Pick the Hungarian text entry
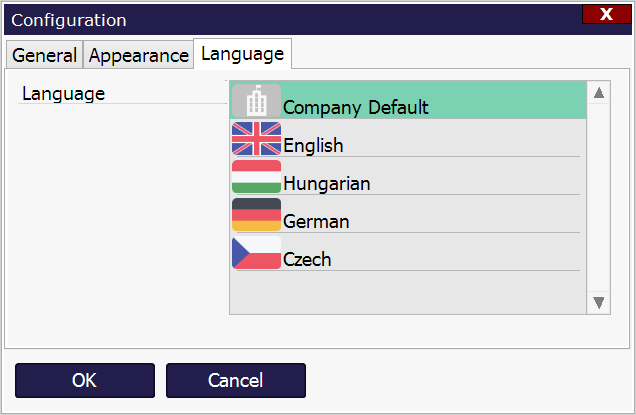The width and height of the screenshot is (636, 415). (326, 183)
